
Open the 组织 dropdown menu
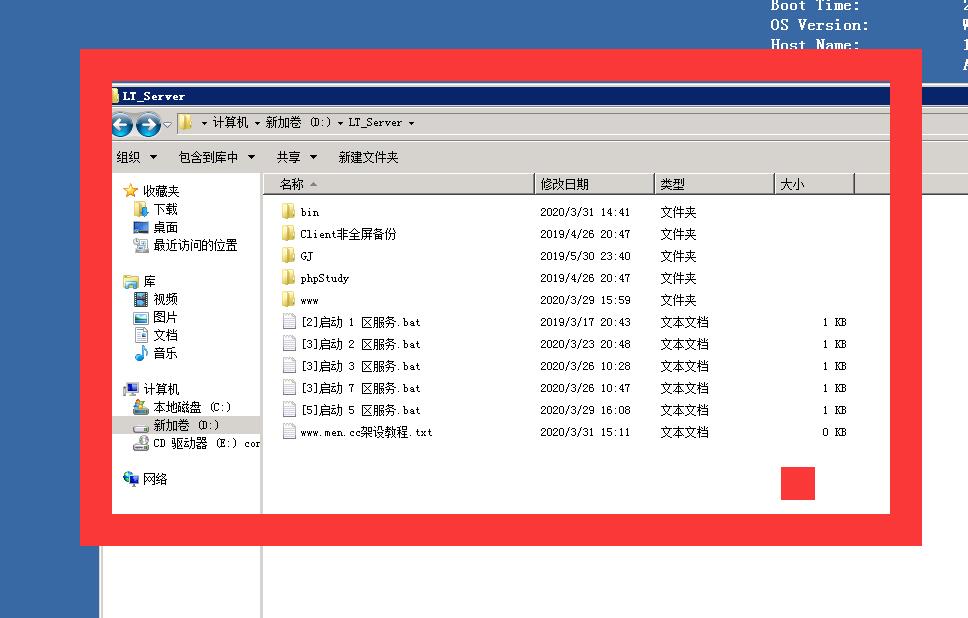pyautogui.click(x=137, y=157)
